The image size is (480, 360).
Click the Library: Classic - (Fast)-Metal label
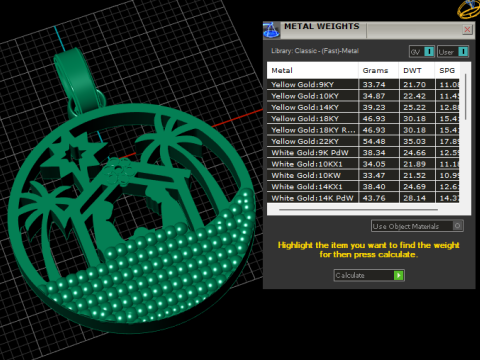click(315, 51)
